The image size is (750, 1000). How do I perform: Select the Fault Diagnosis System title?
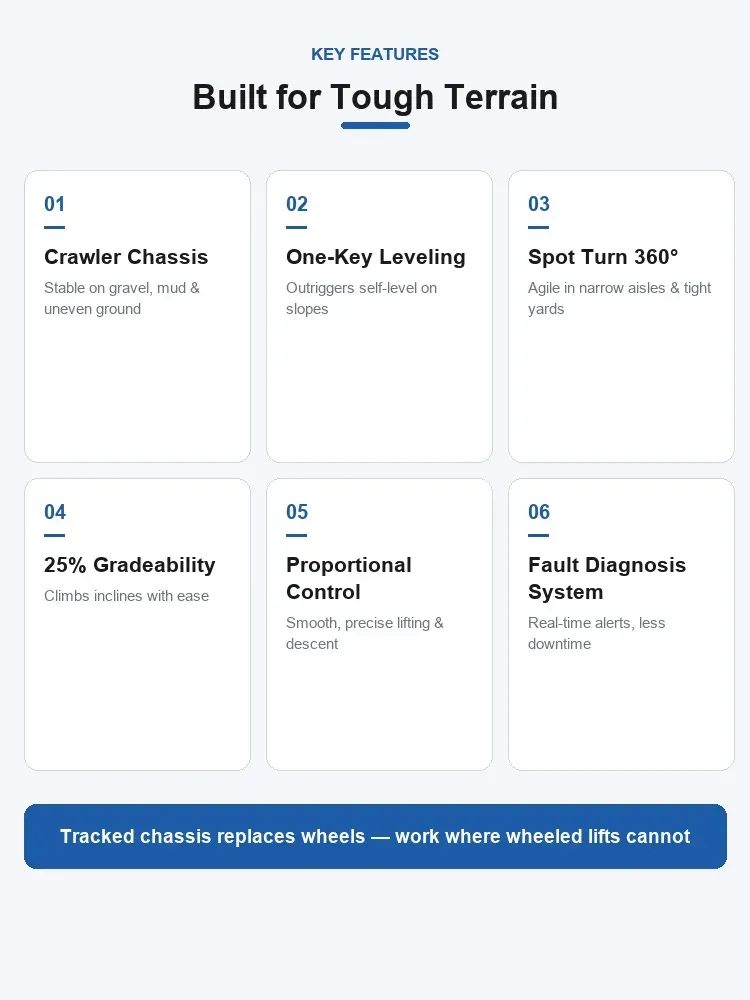(x=607, y=578)
